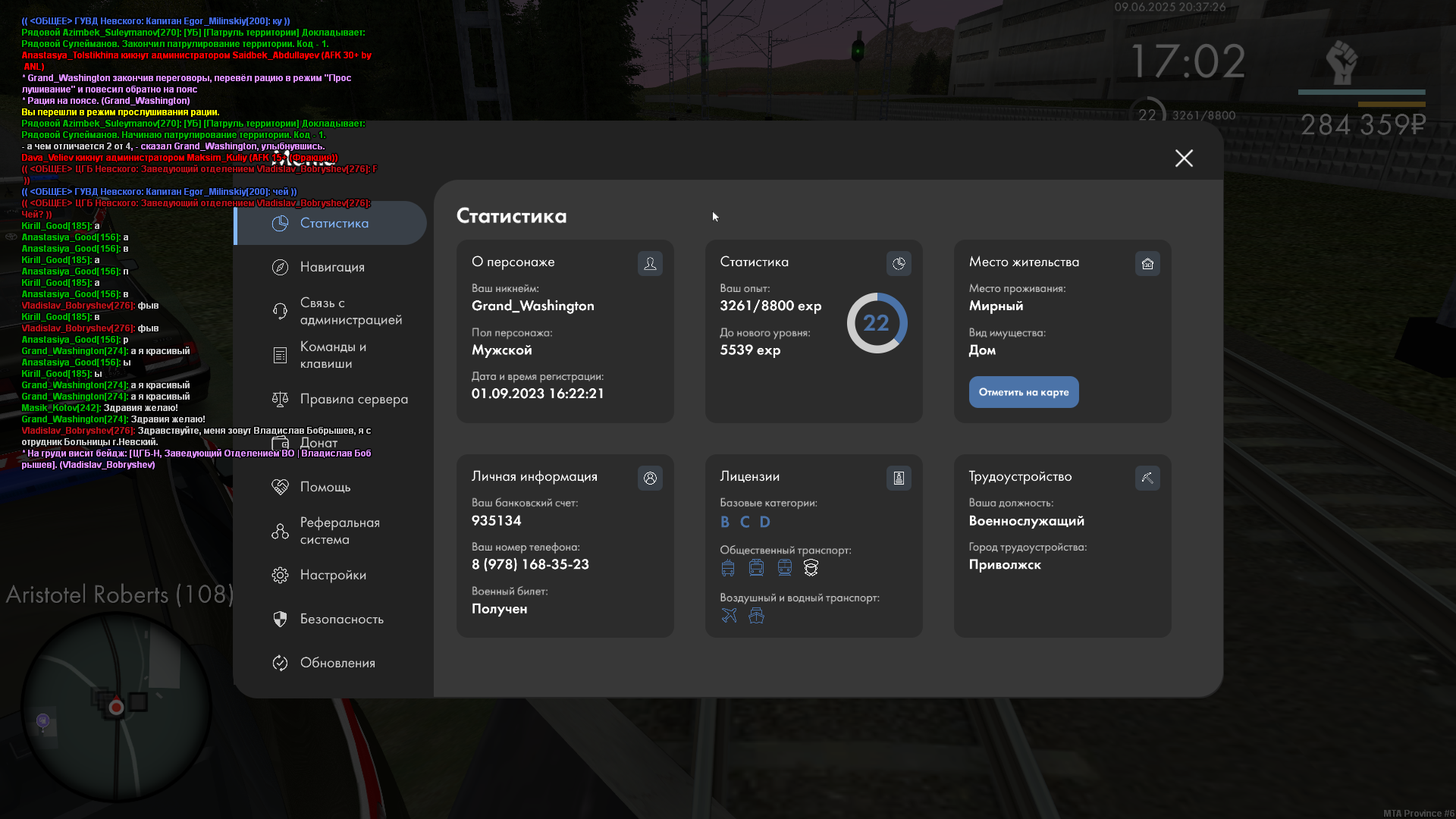Click the HUD clock showing 17:02
Screen dimensions: 1456x819
click(1188, 61)
